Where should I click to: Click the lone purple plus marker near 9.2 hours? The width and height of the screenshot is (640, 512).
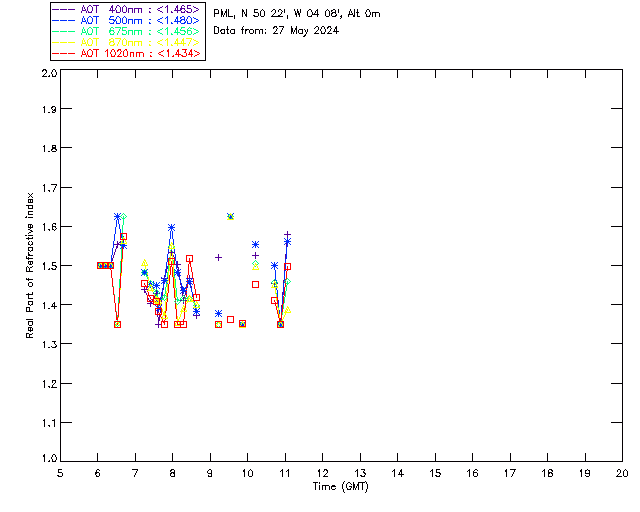pyautogui.click(x=218, y=257)
